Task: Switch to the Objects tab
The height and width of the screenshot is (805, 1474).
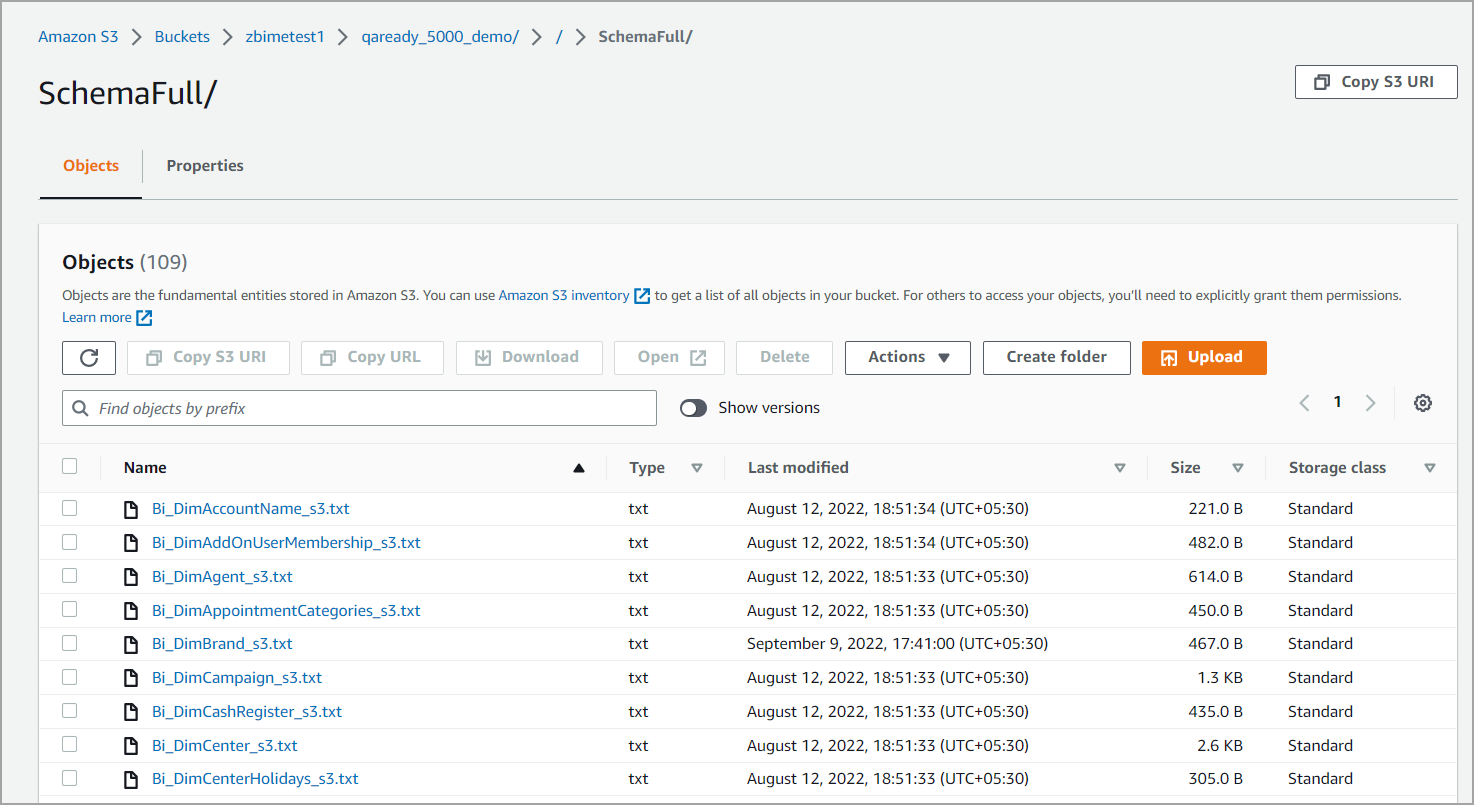Action: [x=91, y=166]
